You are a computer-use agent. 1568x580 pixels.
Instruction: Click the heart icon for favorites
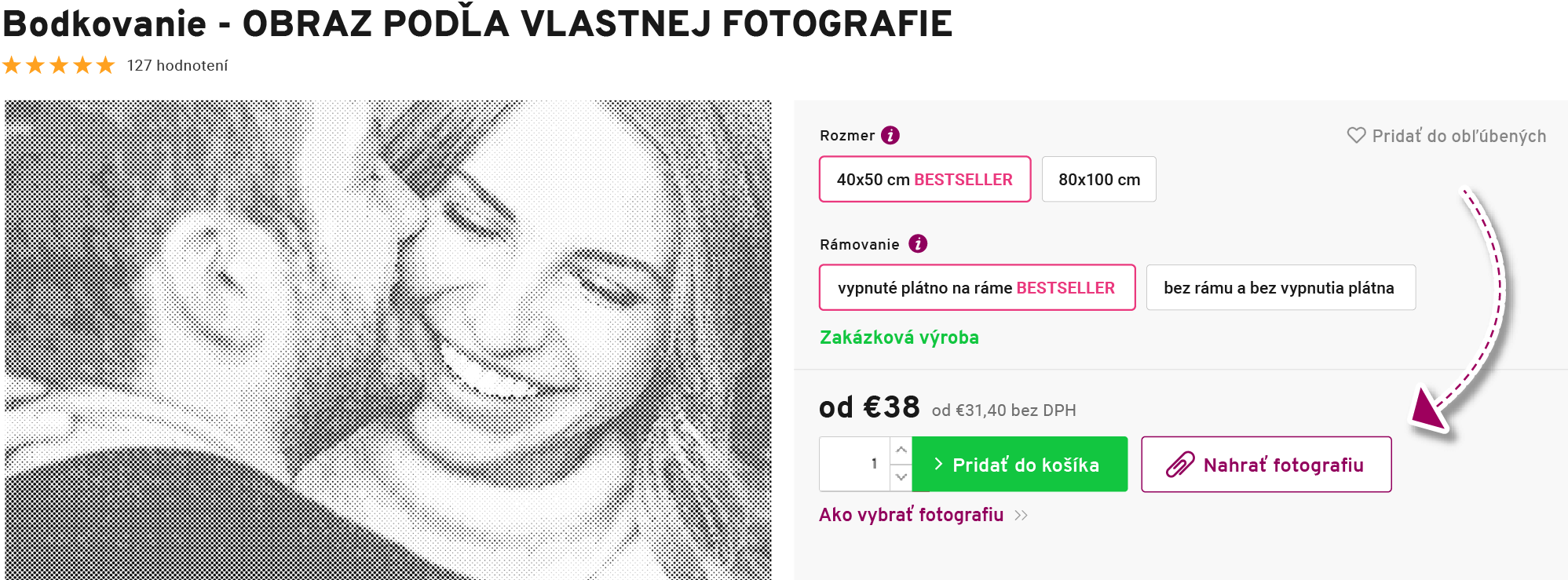click(x=1356, y=136)
